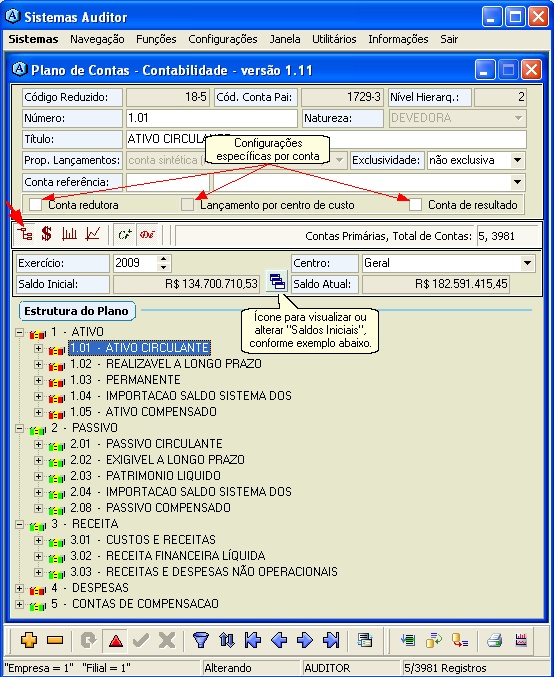Open the Utilitários menu

[x=334, y=39]
